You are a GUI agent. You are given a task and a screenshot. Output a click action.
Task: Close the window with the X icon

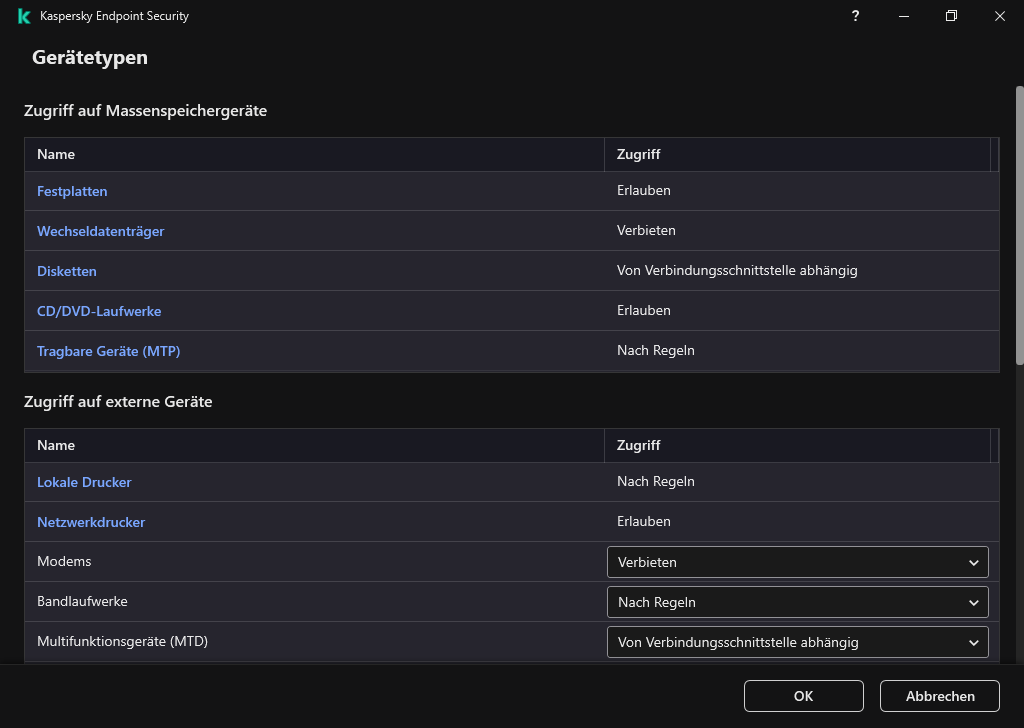(999, 16)
